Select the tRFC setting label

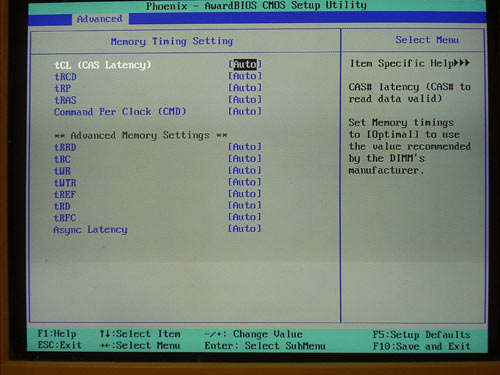(65, 218)
